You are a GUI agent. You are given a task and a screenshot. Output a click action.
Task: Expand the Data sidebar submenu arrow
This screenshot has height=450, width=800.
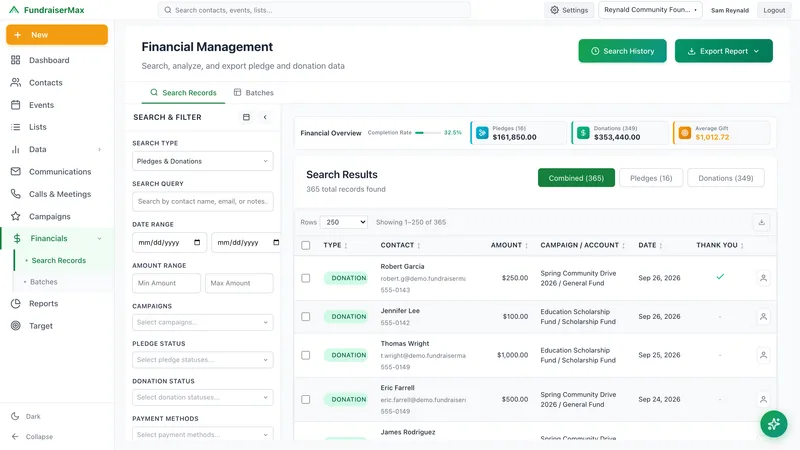coord(99,149)
